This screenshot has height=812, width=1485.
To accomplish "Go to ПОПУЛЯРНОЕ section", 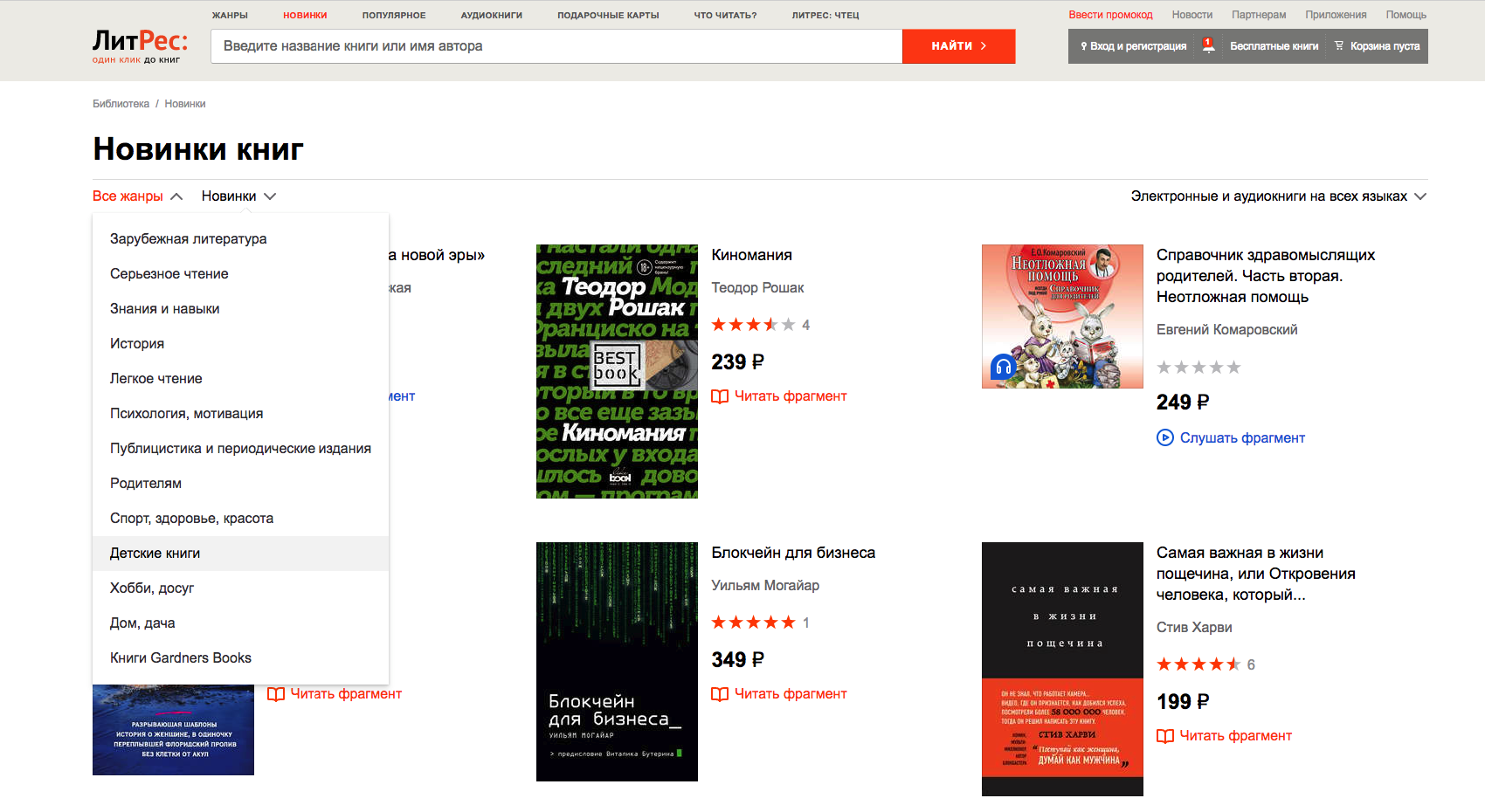I will [x=394, y=16].
